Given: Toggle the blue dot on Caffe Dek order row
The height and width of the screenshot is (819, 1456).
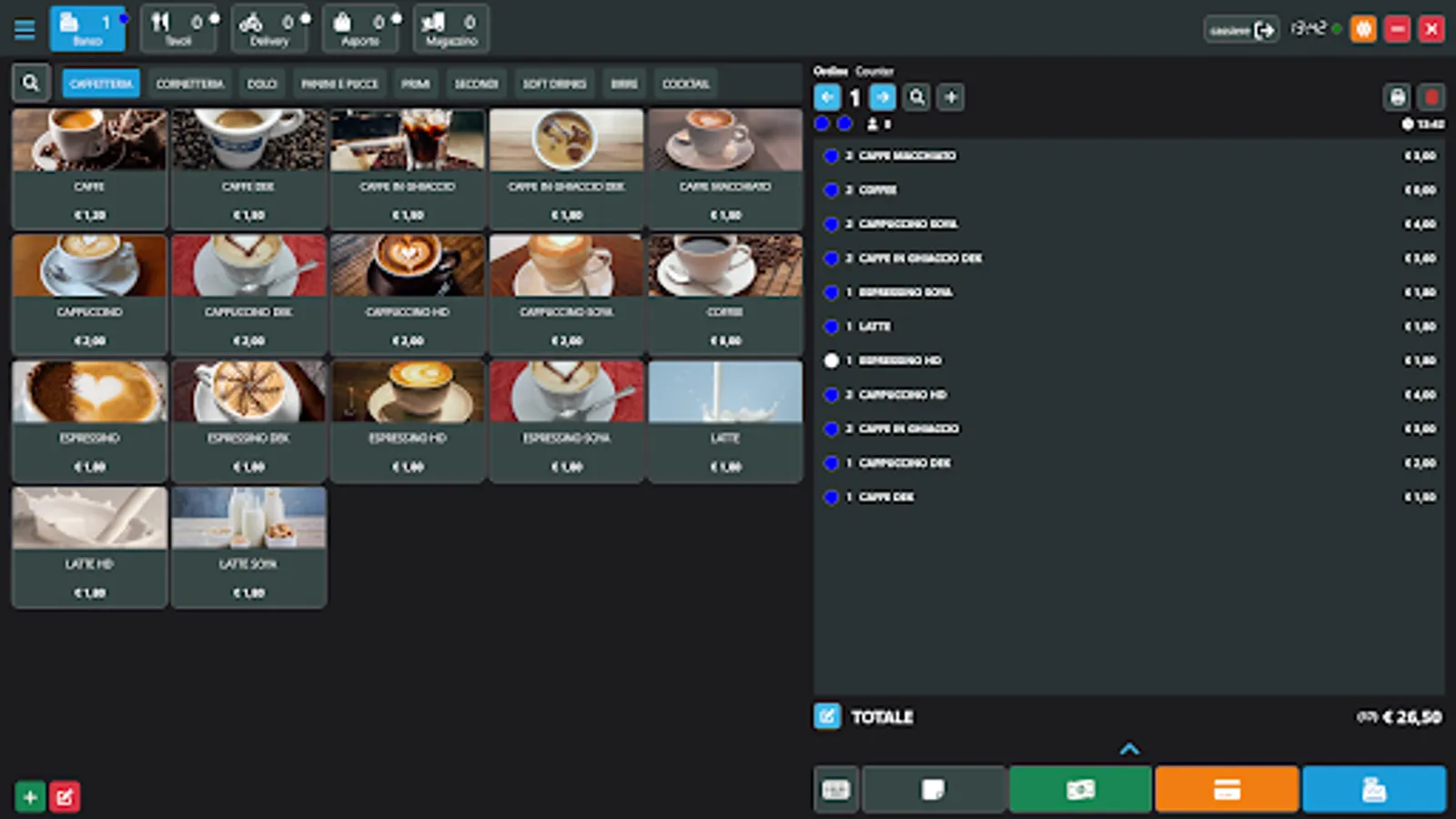Looking at the screenshot, I should (831, 497).
